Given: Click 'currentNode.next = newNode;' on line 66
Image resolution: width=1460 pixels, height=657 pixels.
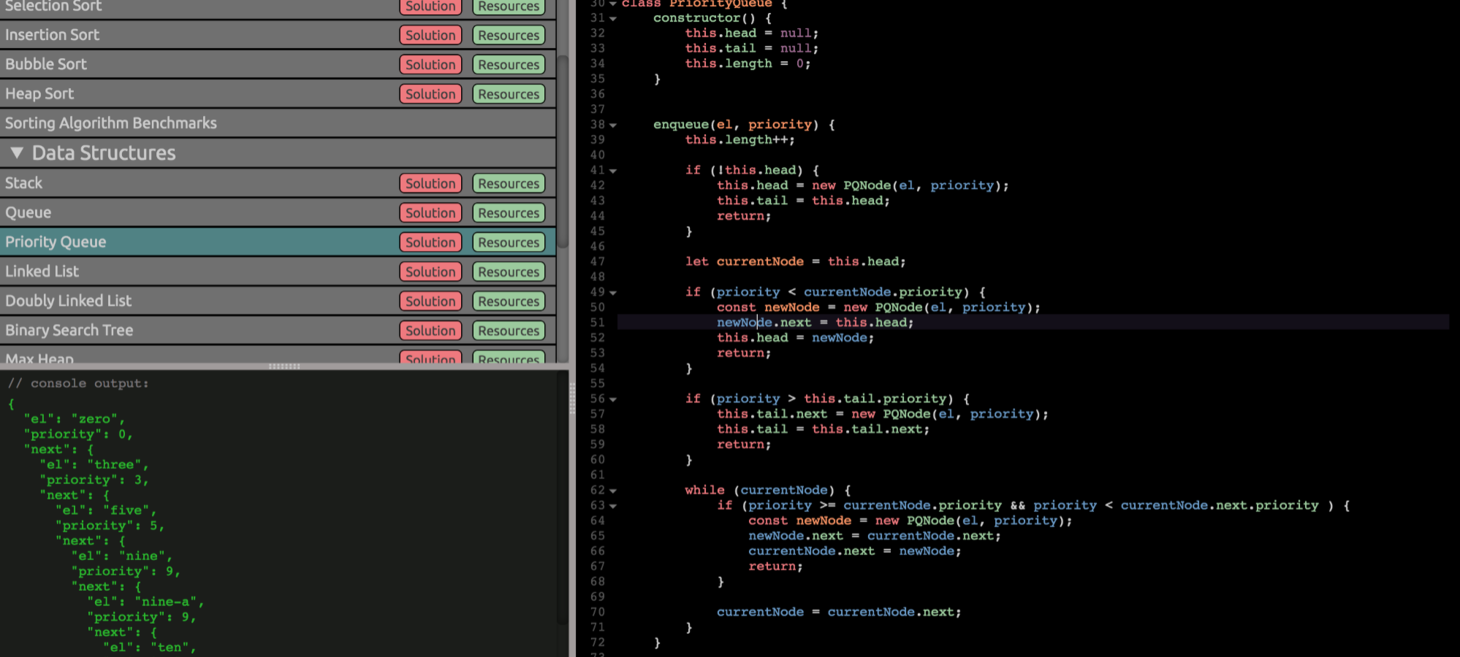Looking at the screenshot, I should [855, 551].
